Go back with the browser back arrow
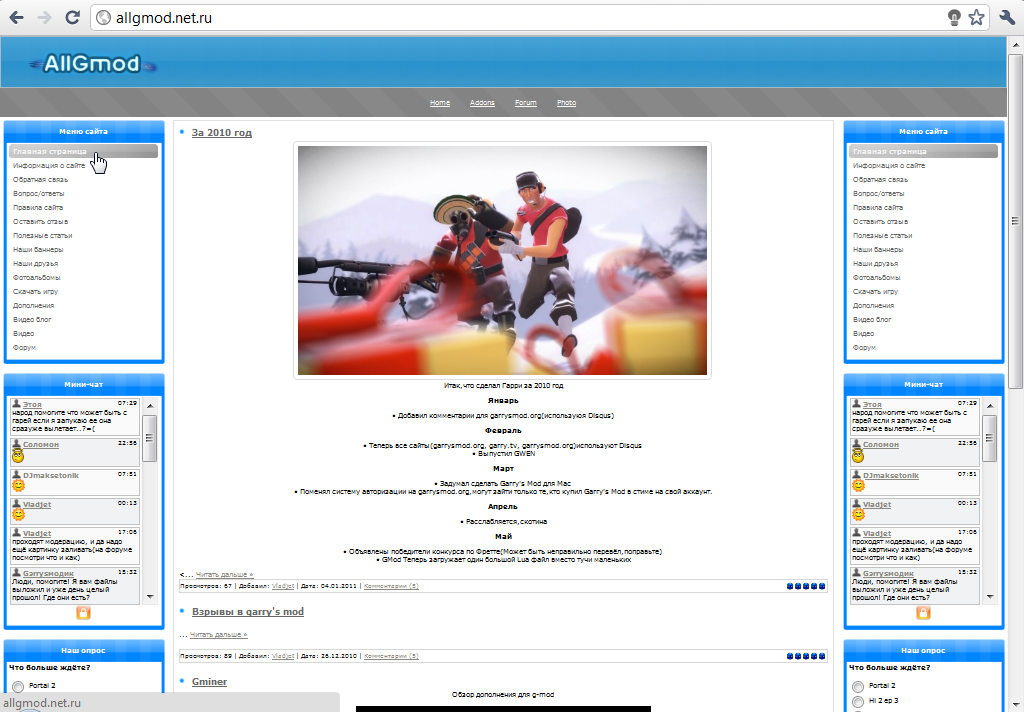 [x=16, y=18]
